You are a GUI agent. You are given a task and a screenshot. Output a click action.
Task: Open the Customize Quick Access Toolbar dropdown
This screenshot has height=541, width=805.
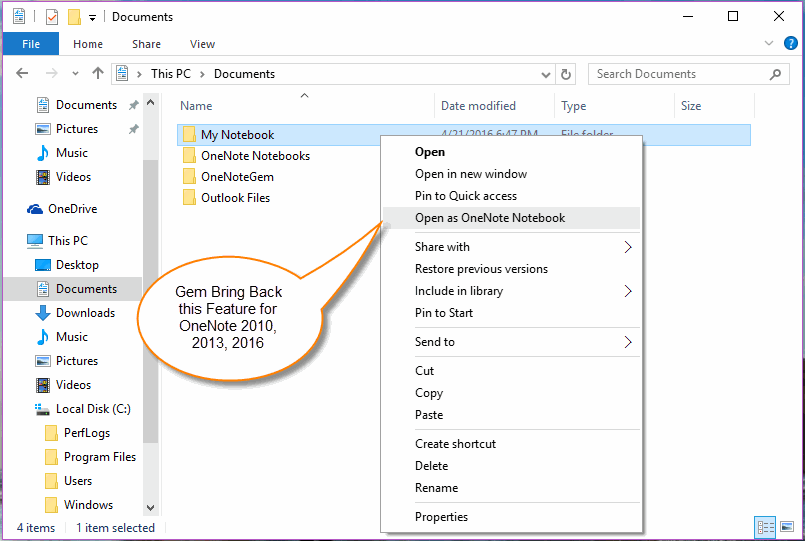point(92,18)
